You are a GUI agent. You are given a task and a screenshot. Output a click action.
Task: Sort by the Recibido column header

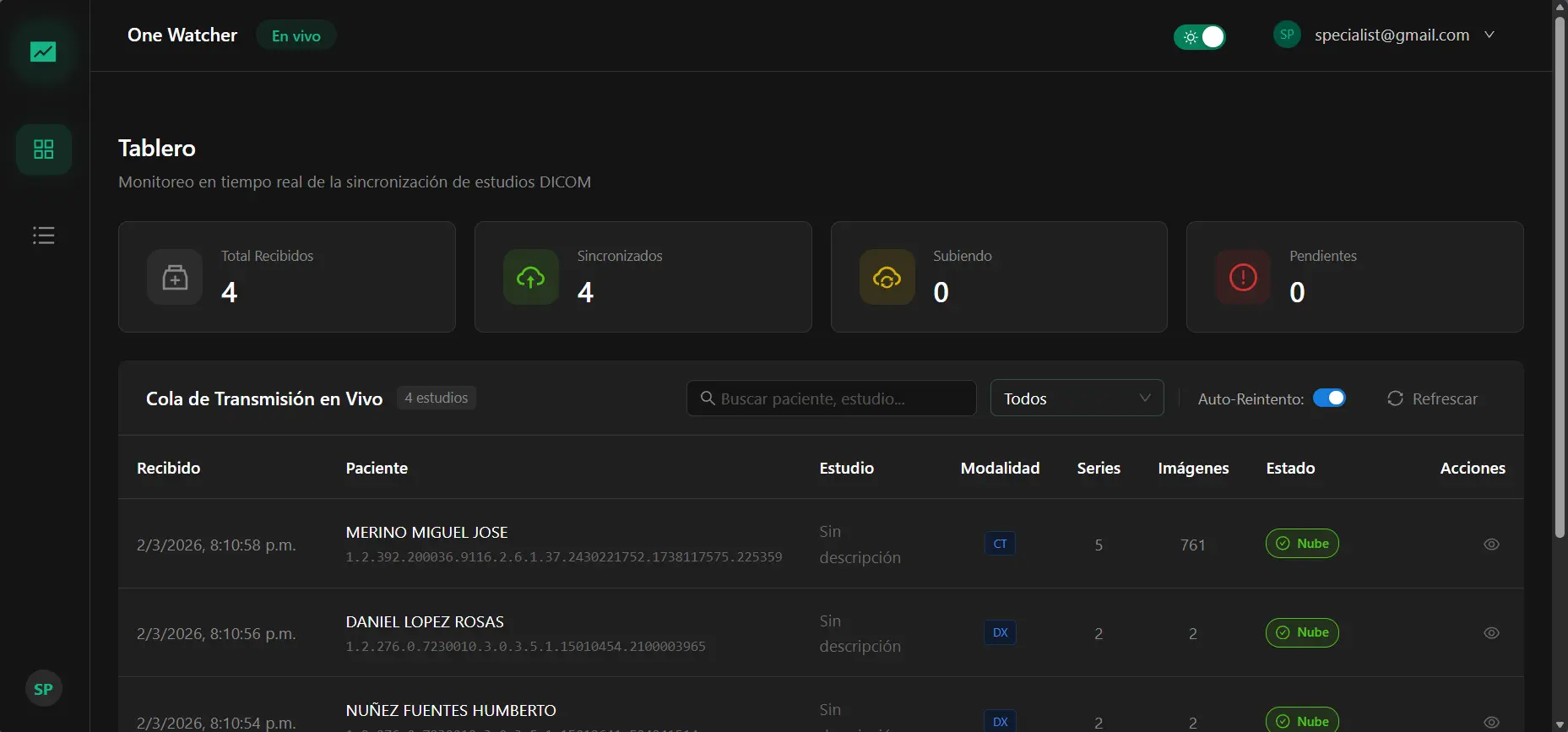point(169,469)
